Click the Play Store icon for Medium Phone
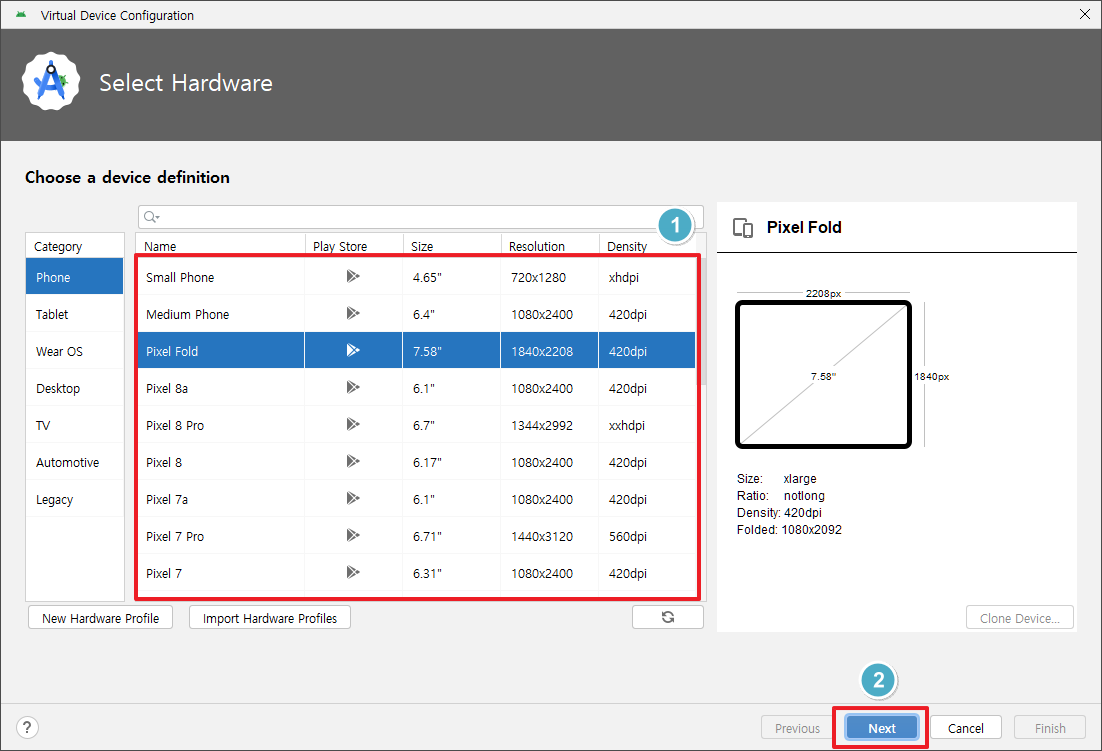Viewport: 1102px width, 751px height. pos(353,313)
